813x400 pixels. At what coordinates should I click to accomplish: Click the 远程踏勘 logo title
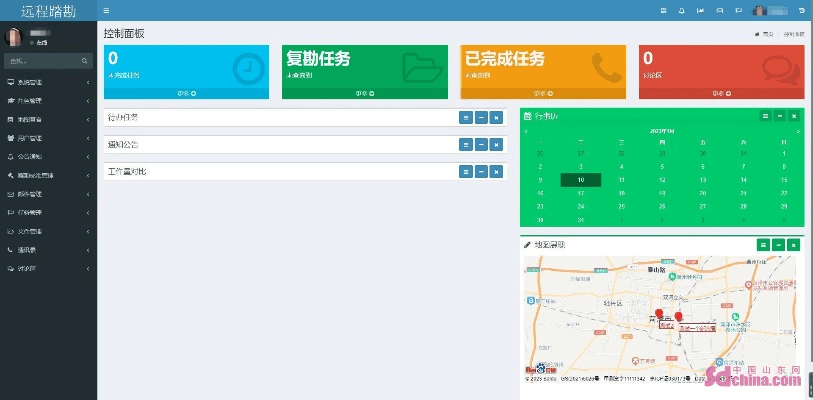[48, 11]
